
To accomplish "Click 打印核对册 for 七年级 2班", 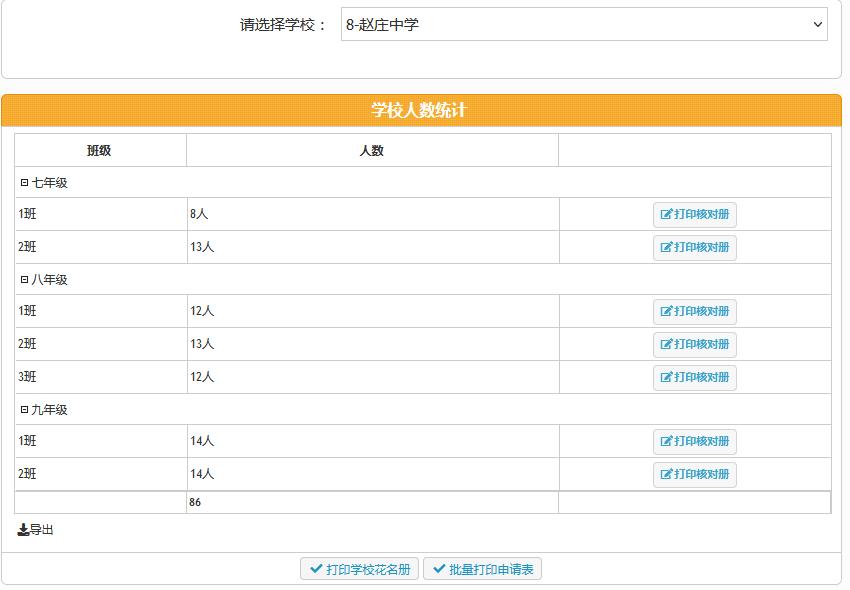I will click(697, 247).
